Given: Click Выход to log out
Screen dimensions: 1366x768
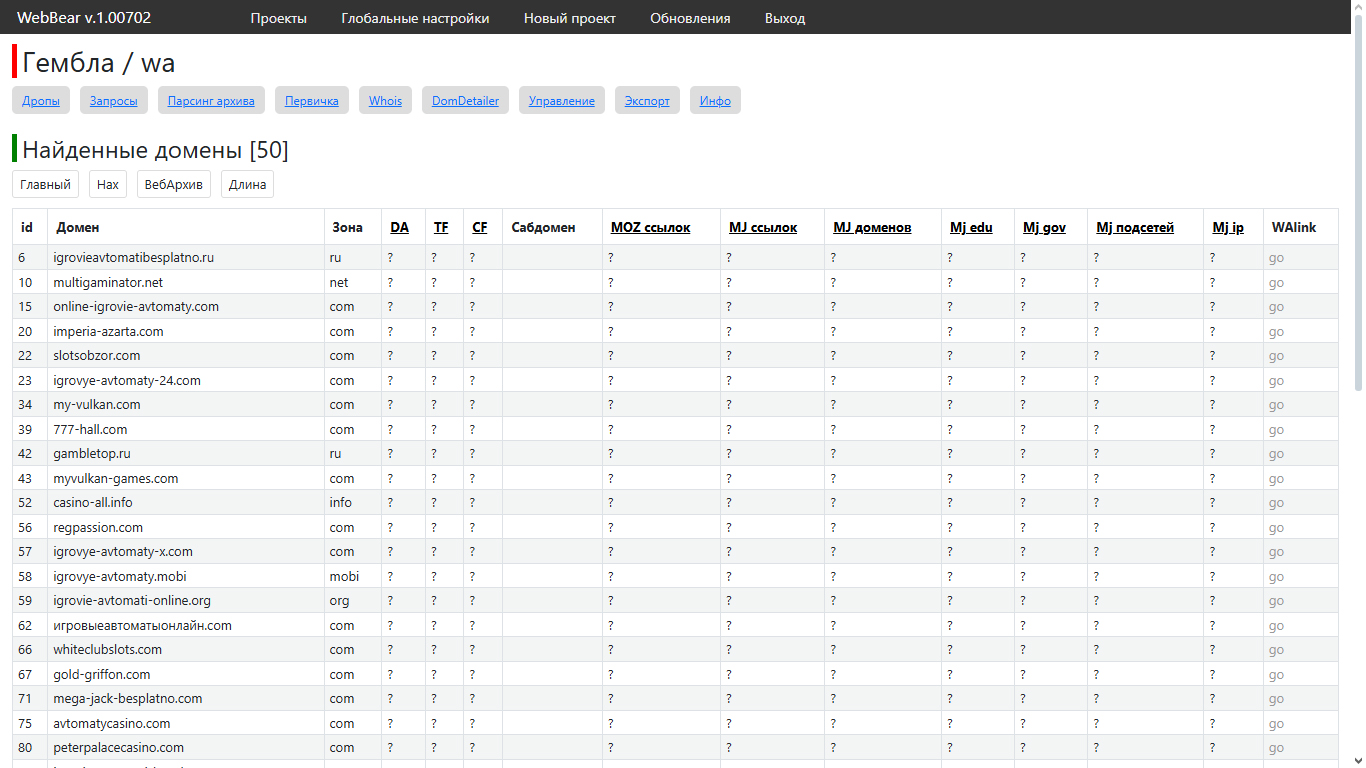Looking at the screenshot, I should [x=784, y=18].
